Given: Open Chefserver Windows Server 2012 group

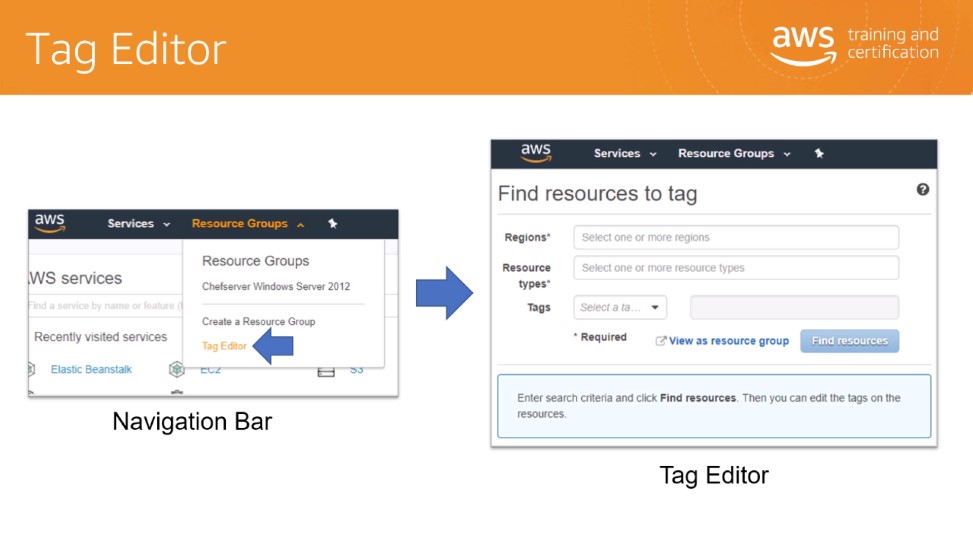Looking at the screenshot, I should [276, 286].
